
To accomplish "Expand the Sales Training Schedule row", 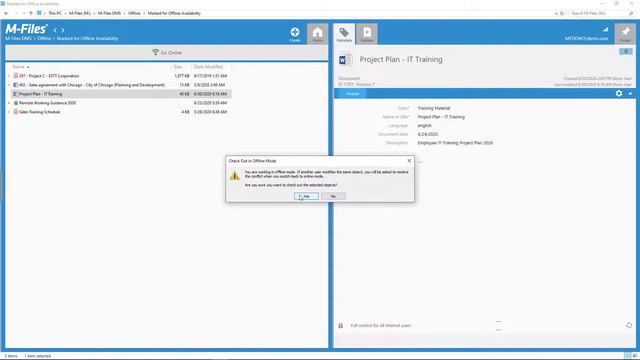I will [9, 112].
